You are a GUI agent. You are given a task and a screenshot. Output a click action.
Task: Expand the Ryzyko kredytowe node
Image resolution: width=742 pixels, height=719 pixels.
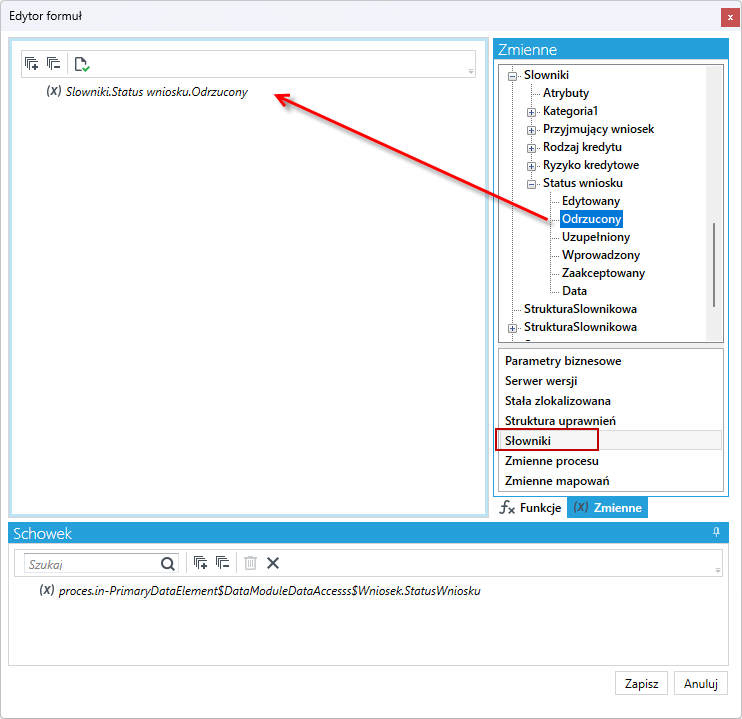click(x=531, y=166)
